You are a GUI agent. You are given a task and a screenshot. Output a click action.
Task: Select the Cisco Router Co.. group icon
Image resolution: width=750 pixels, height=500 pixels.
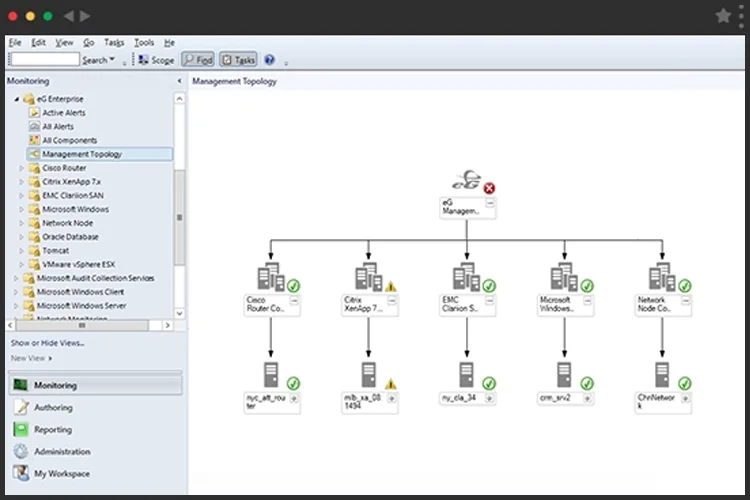271,277
